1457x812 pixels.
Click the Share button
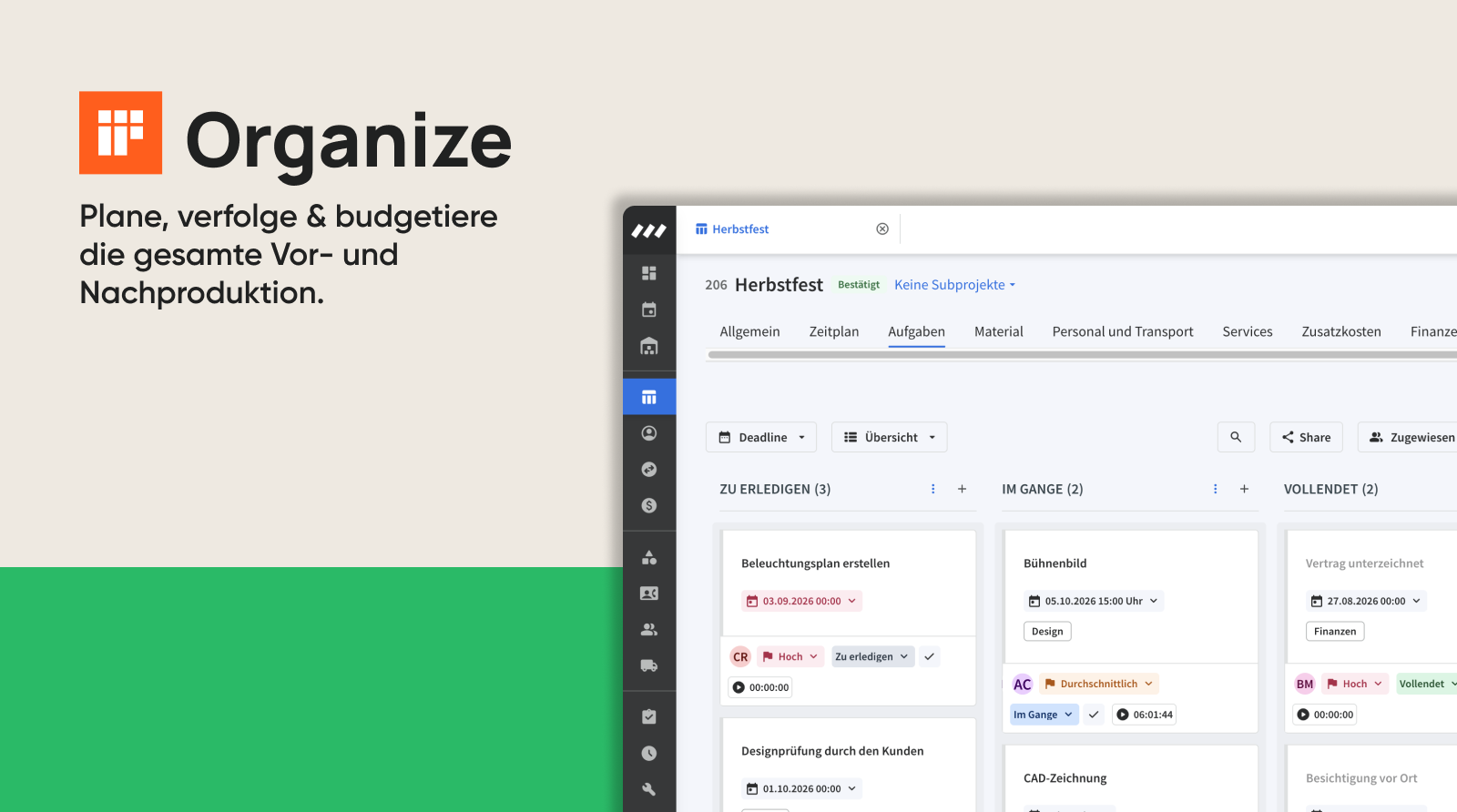point(1306,437)
